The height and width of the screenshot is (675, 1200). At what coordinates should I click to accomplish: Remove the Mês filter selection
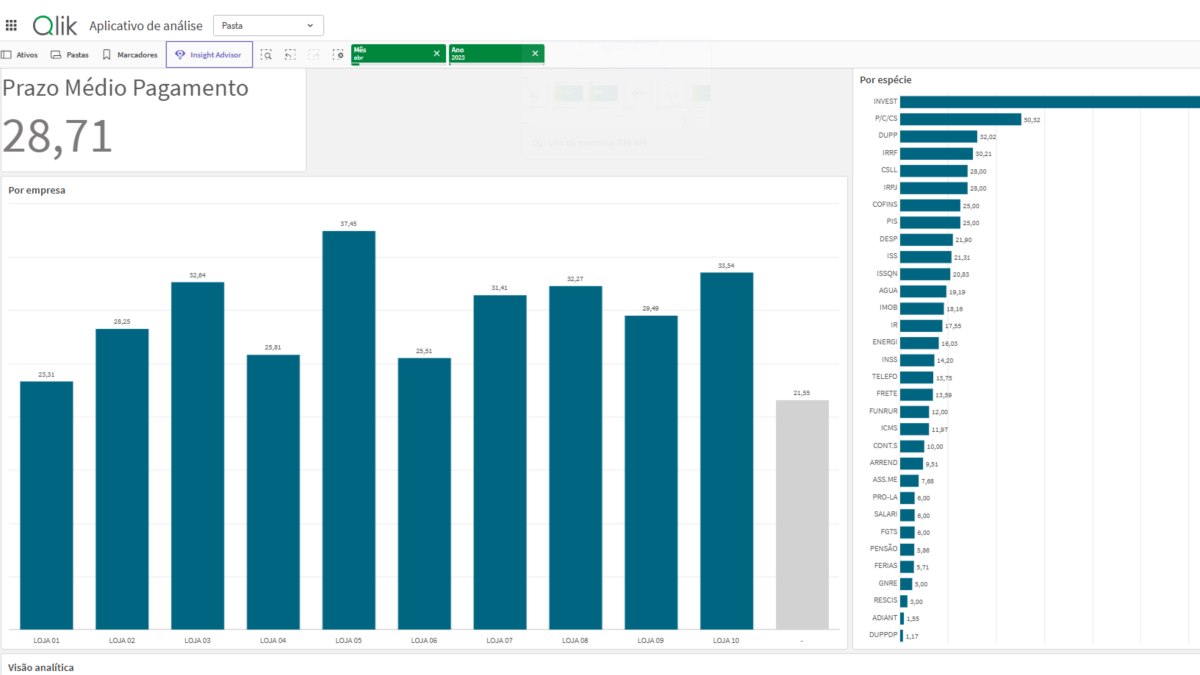[x=436, y=54]
